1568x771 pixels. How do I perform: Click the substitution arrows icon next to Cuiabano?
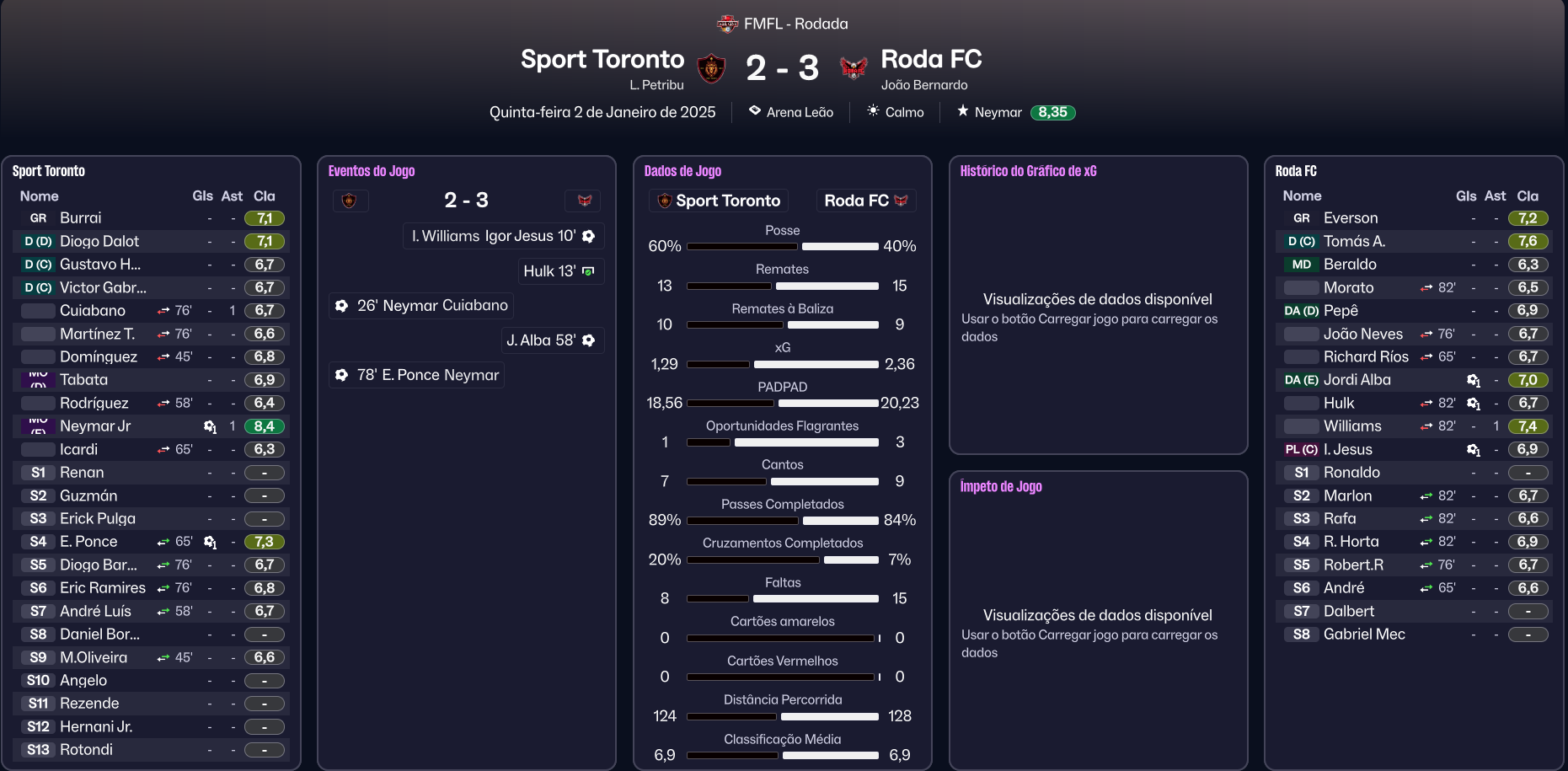163,311
